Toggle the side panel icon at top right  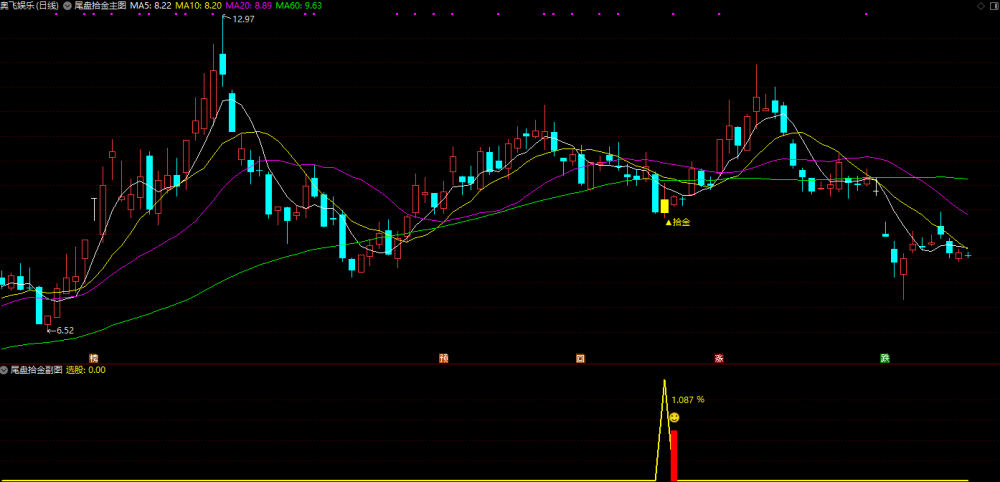992,6
